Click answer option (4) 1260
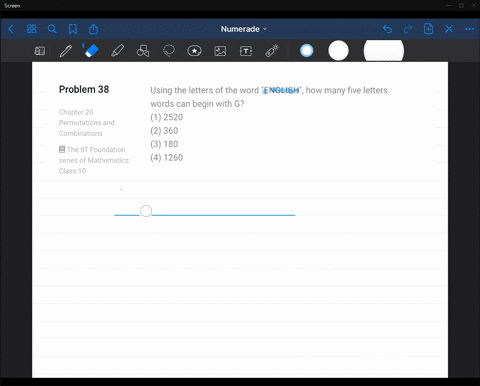This screenshot has height=386, width=480. (x=167, y=158)
